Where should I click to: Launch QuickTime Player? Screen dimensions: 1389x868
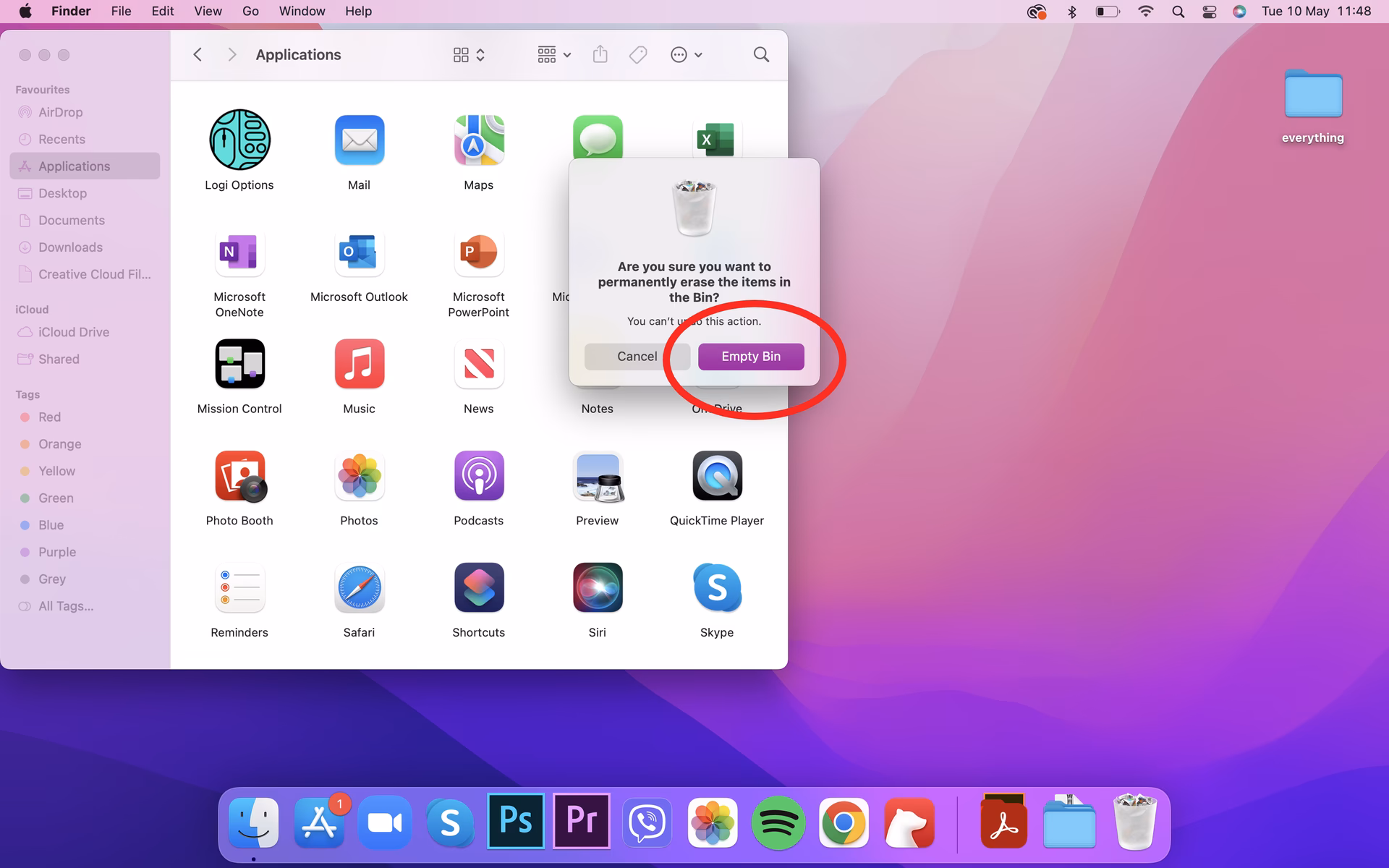(717, 476)
